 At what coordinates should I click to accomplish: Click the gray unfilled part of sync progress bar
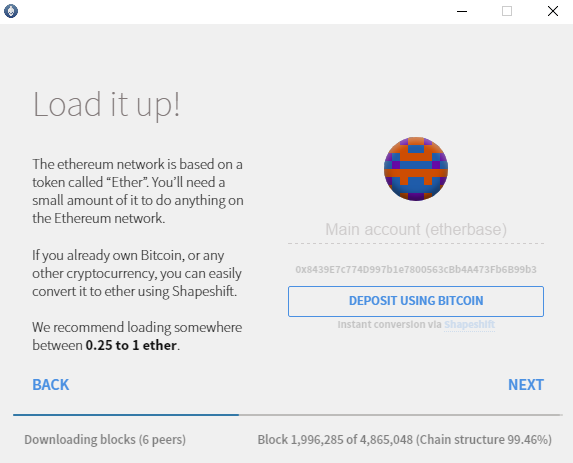click(x=401, y=415)
